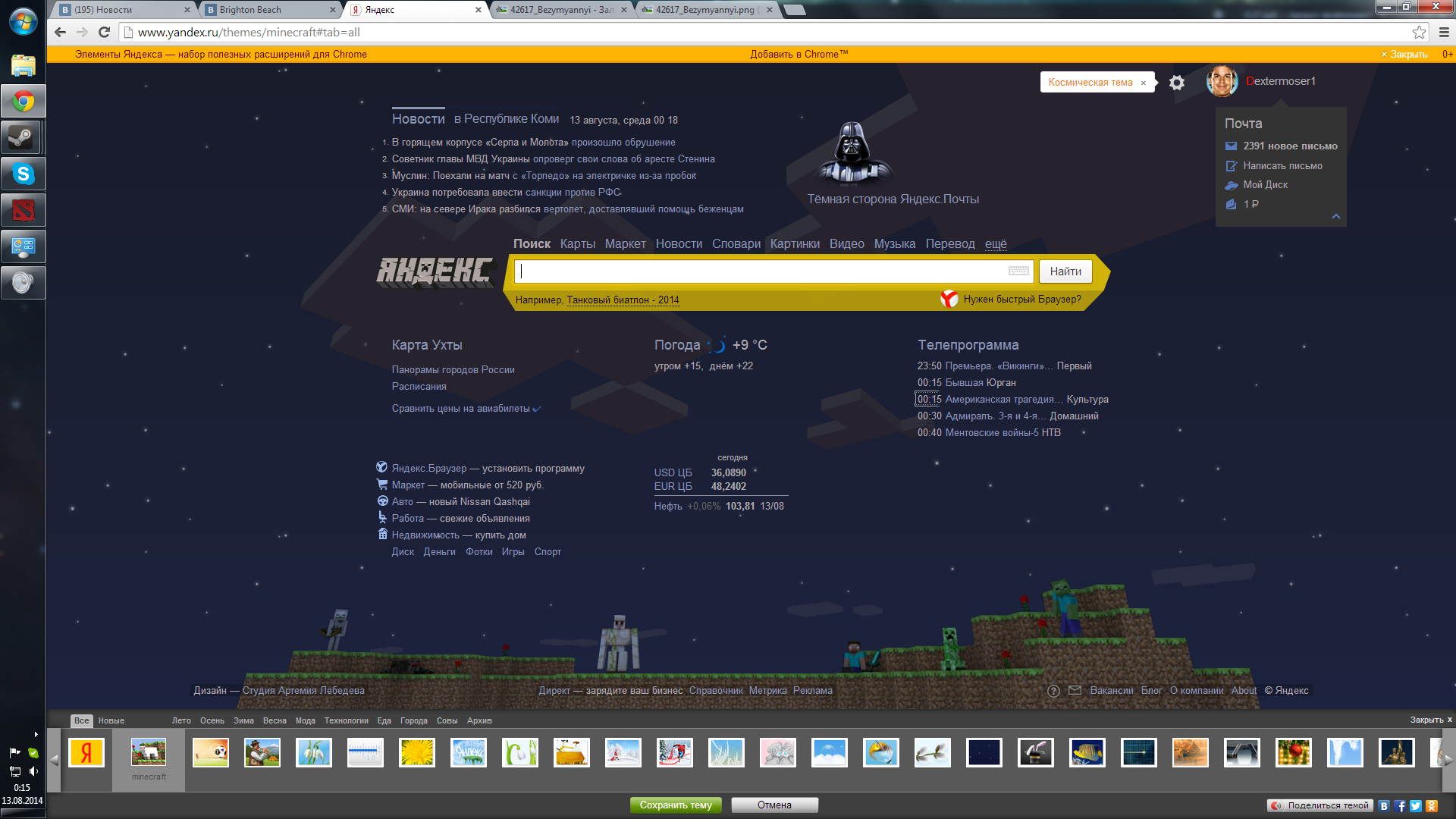Close the Космическая тема suggestion
Screen dimensions: 1456x819
pyautogui.click(x=1144, y=83)
